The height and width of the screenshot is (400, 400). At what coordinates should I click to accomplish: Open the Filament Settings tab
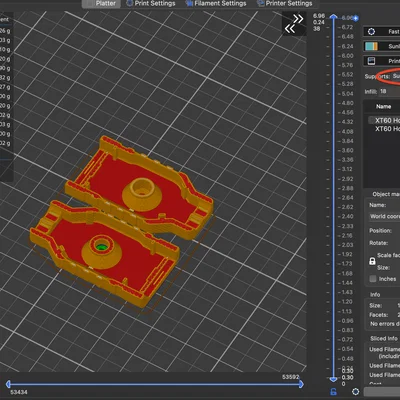(x=216, y=3)
